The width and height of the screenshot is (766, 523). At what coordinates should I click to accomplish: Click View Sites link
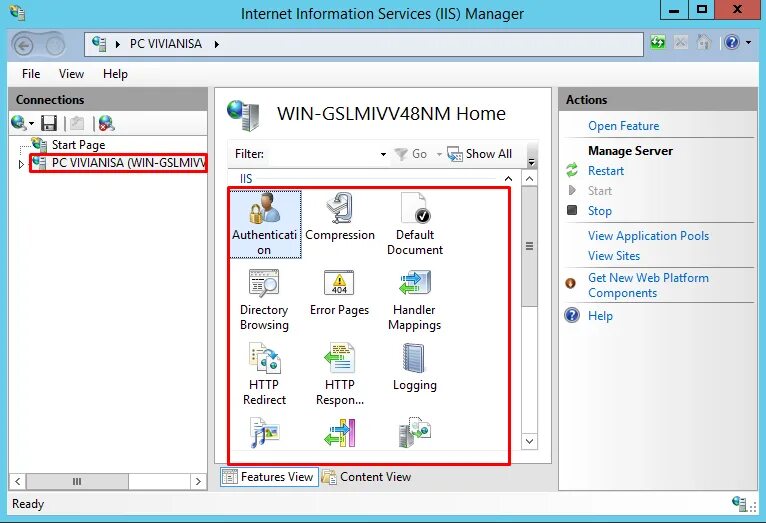coord(614,256)
